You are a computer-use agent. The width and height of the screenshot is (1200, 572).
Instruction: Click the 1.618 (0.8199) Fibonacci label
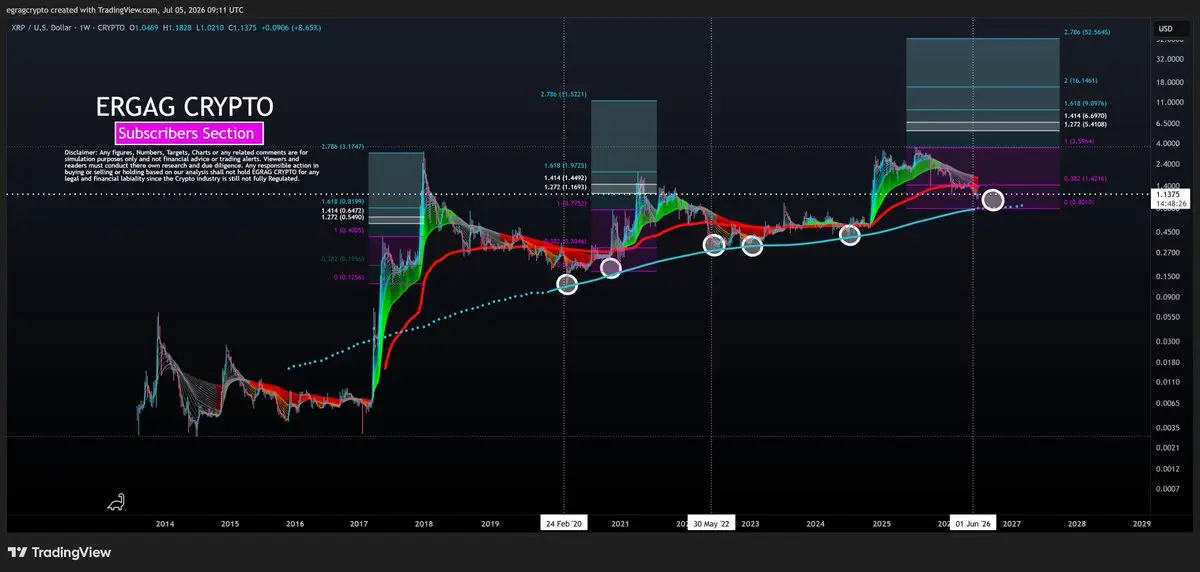click(x=344, y=203)
